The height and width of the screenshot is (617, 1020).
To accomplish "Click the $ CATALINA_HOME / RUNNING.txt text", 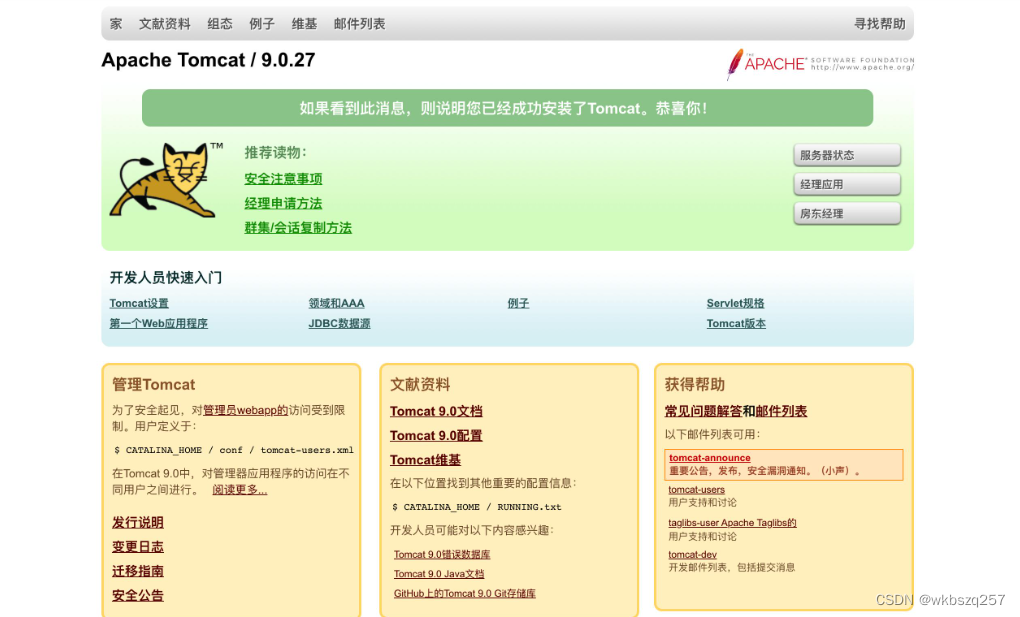I will coord(477,507).
